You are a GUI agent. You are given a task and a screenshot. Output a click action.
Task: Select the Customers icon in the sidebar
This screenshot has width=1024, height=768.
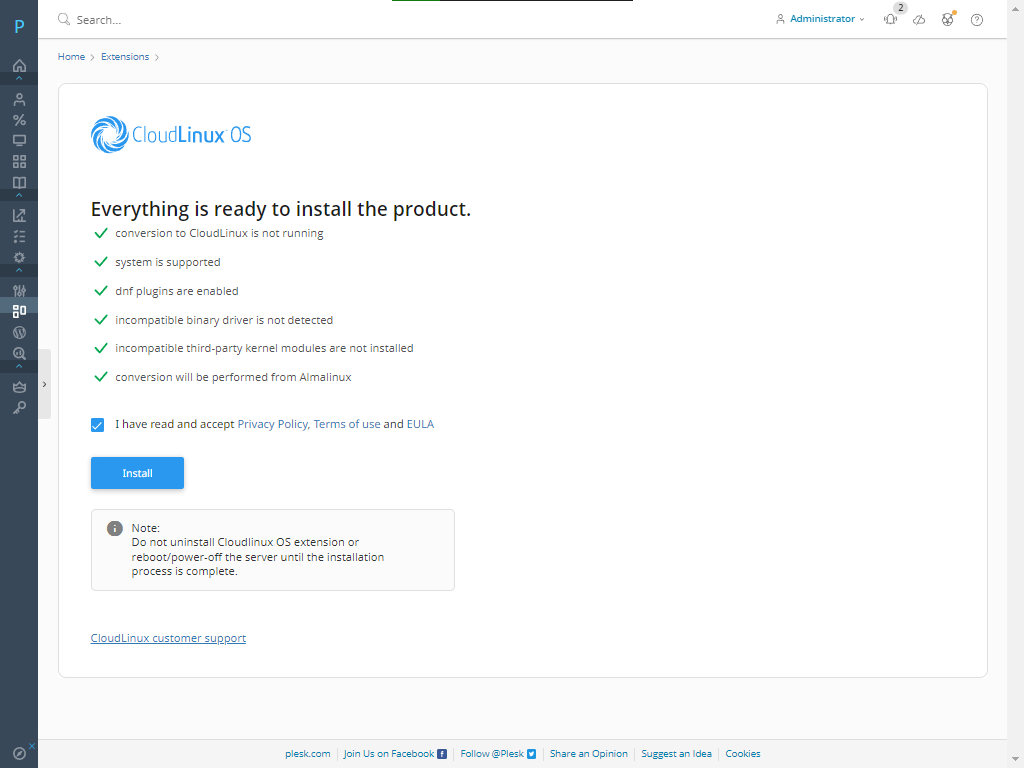point(19,98)
